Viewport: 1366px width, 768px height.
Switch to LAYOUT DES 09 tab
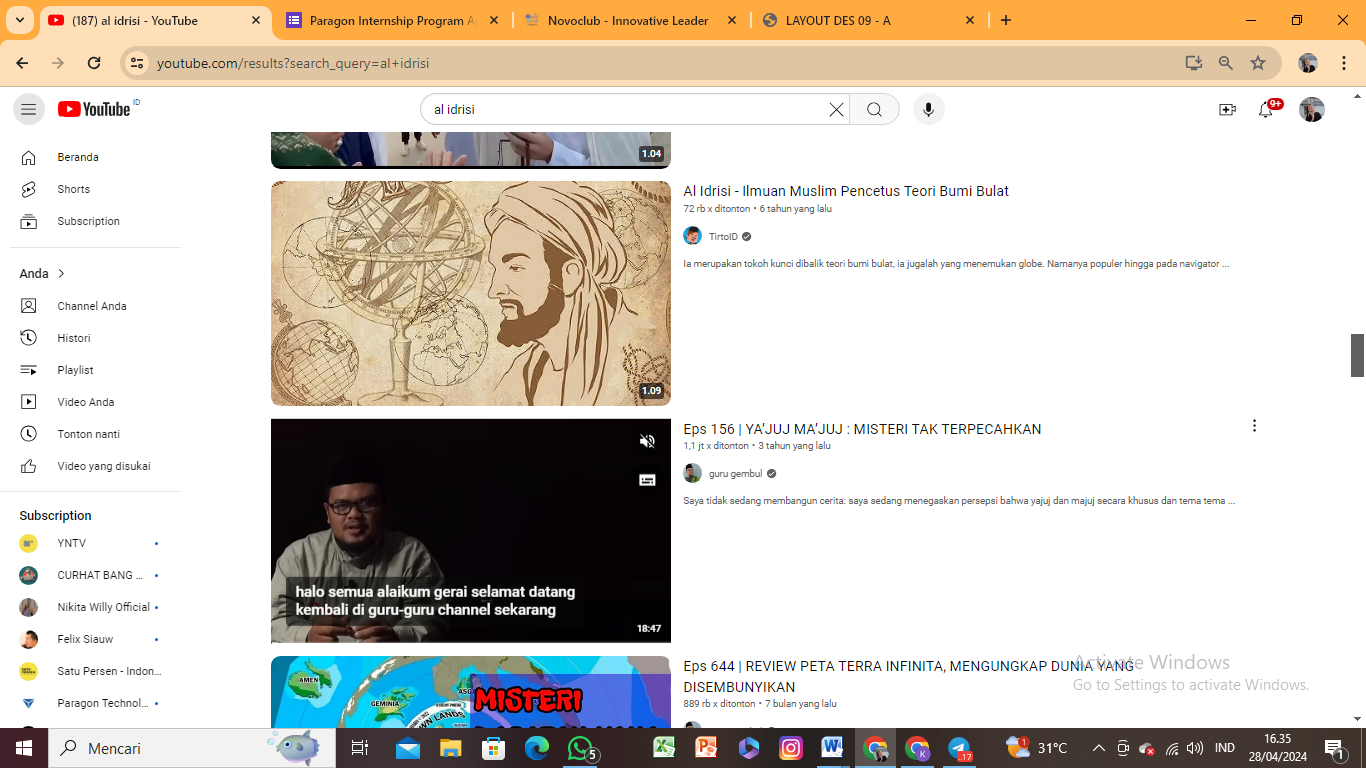(x=868, y=20)
